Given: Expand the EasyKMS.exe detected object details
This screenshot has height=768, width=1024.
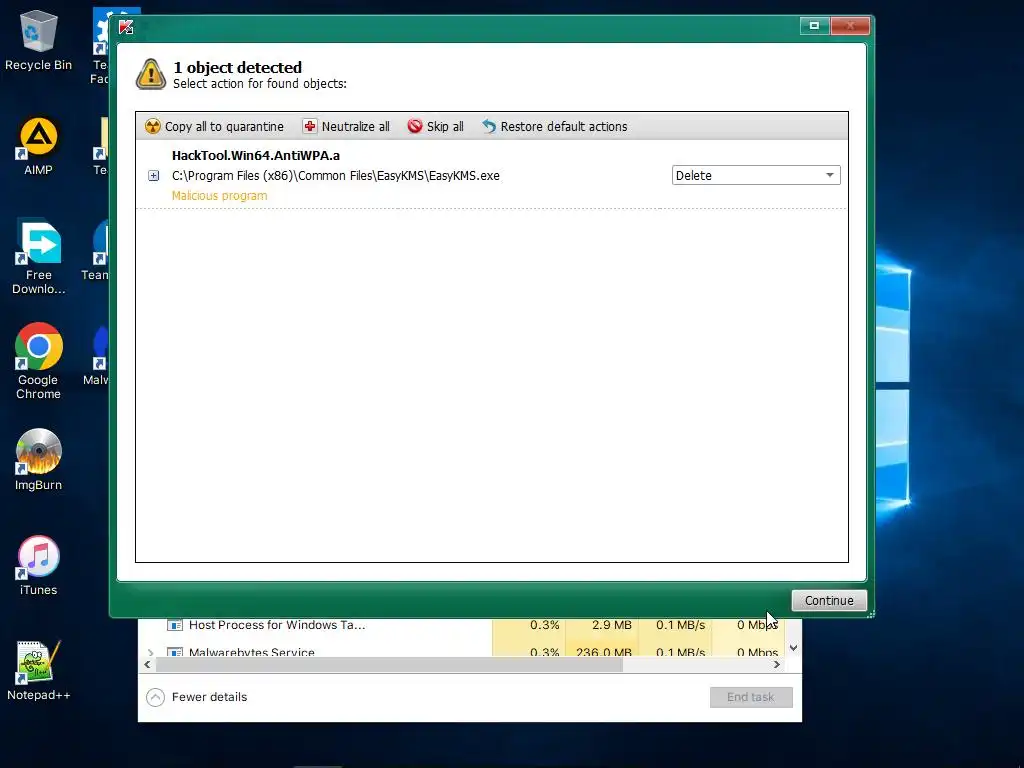Looking at the screenshot, I should [x=153, y=176].
